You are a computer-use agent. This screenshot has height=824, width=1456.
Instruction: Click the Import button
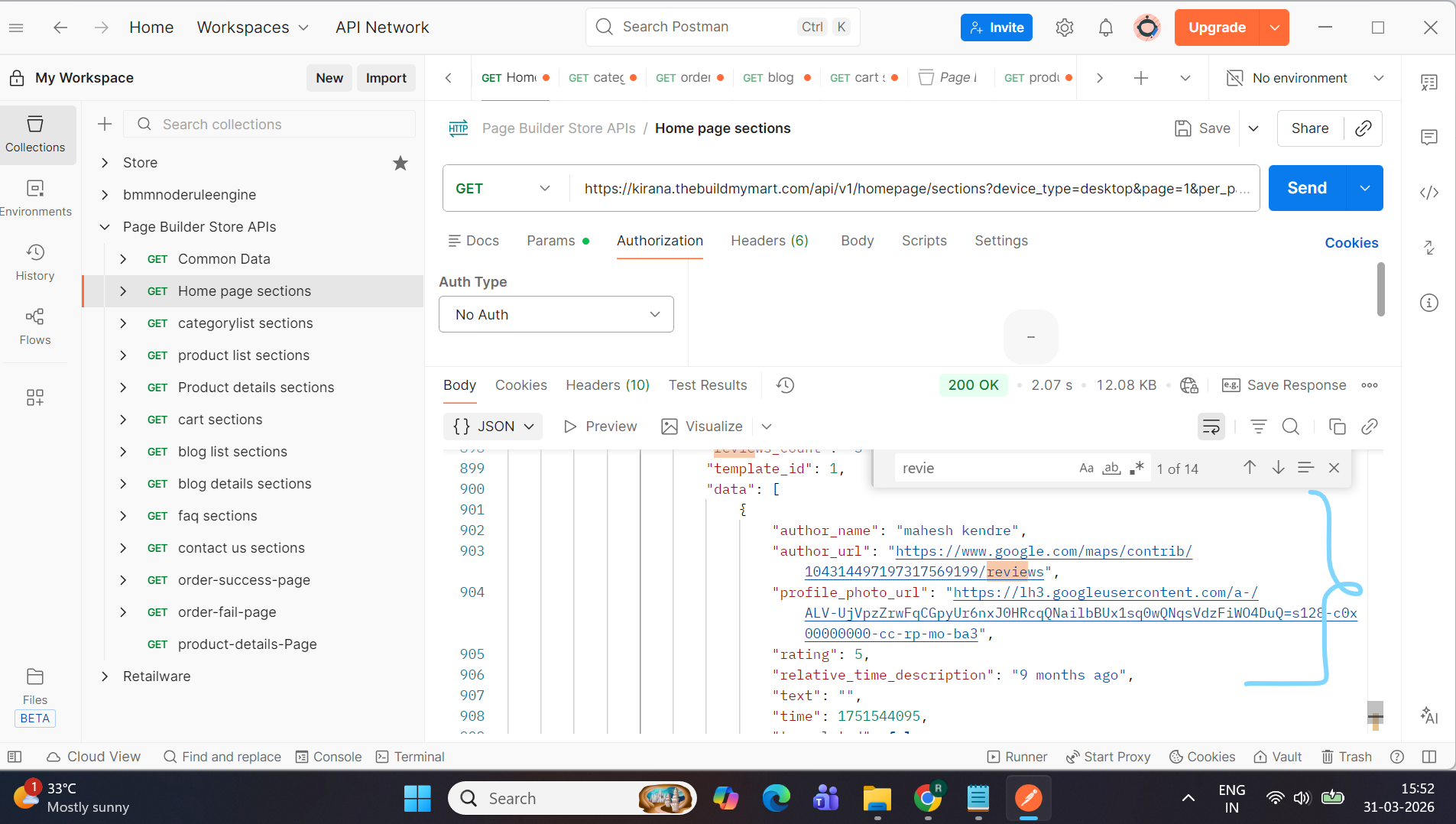pyautogui.click(x=386, y=78)
